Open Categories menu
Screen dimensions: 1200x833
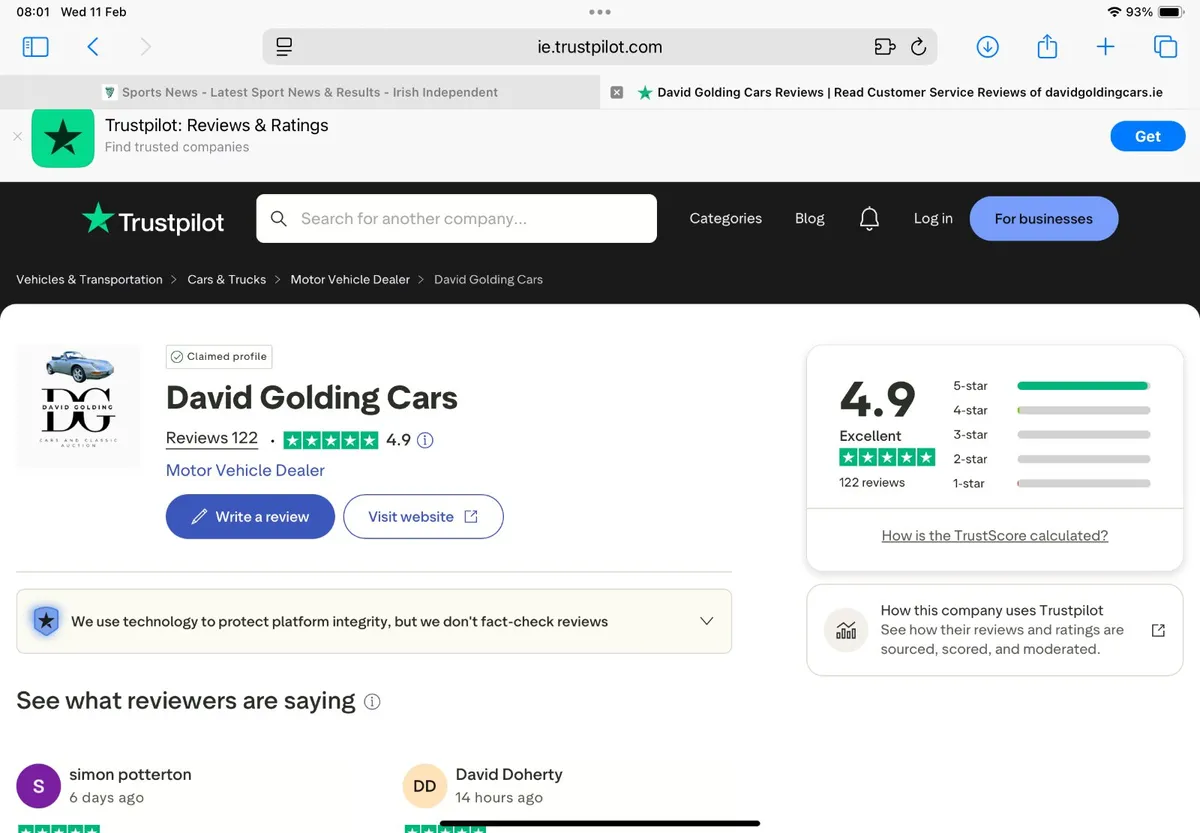725,218
